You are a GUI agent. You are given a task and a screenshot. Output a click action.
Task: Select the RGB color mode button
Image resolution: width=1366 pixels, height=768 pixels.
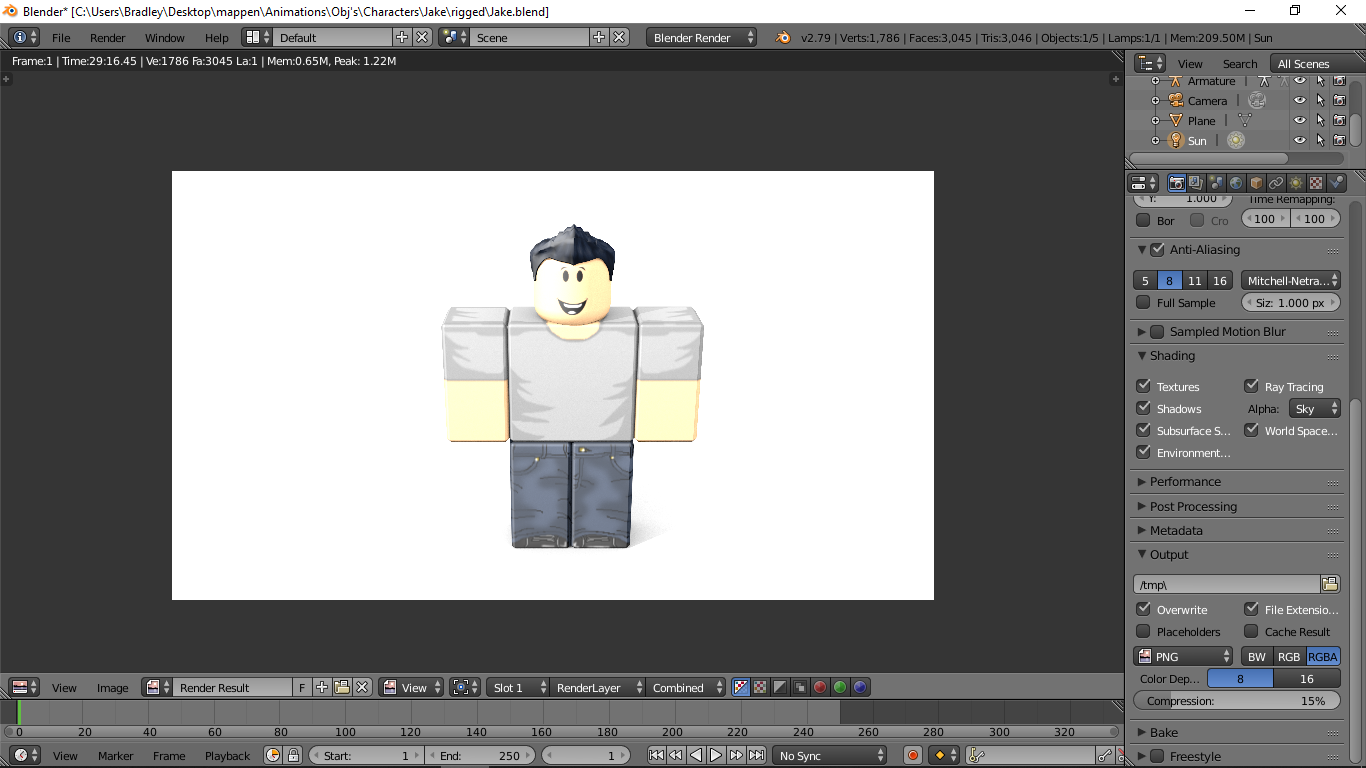pyautogui.click(x=1289, y=656)
